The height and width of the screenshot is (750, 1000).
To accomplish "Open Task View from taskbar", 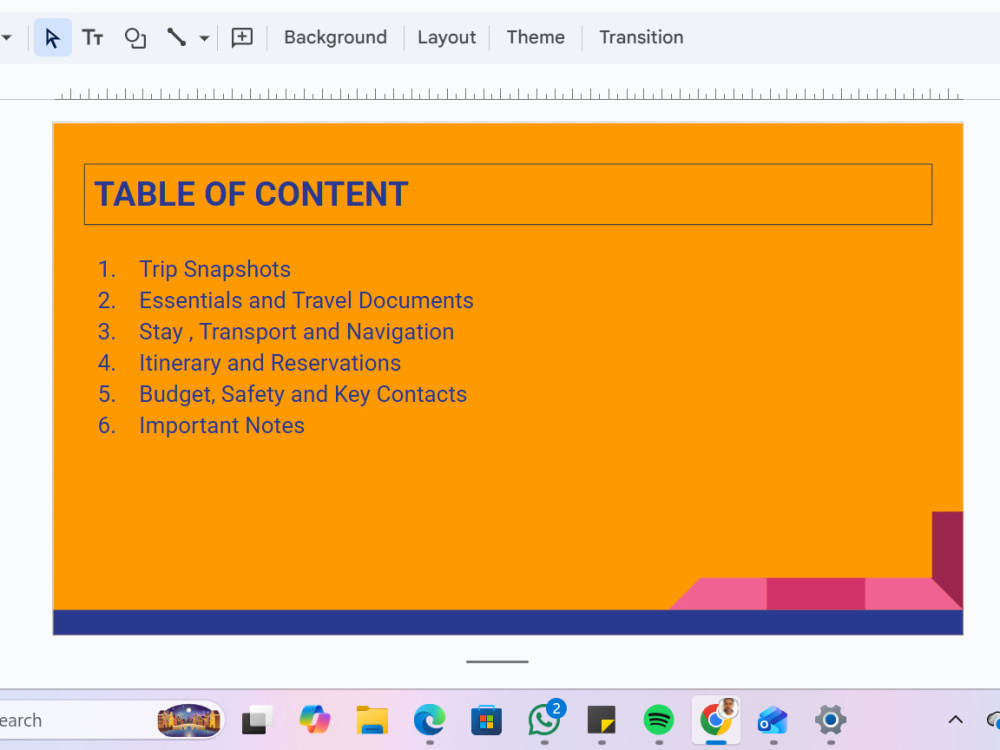I will tap(257, 720).
